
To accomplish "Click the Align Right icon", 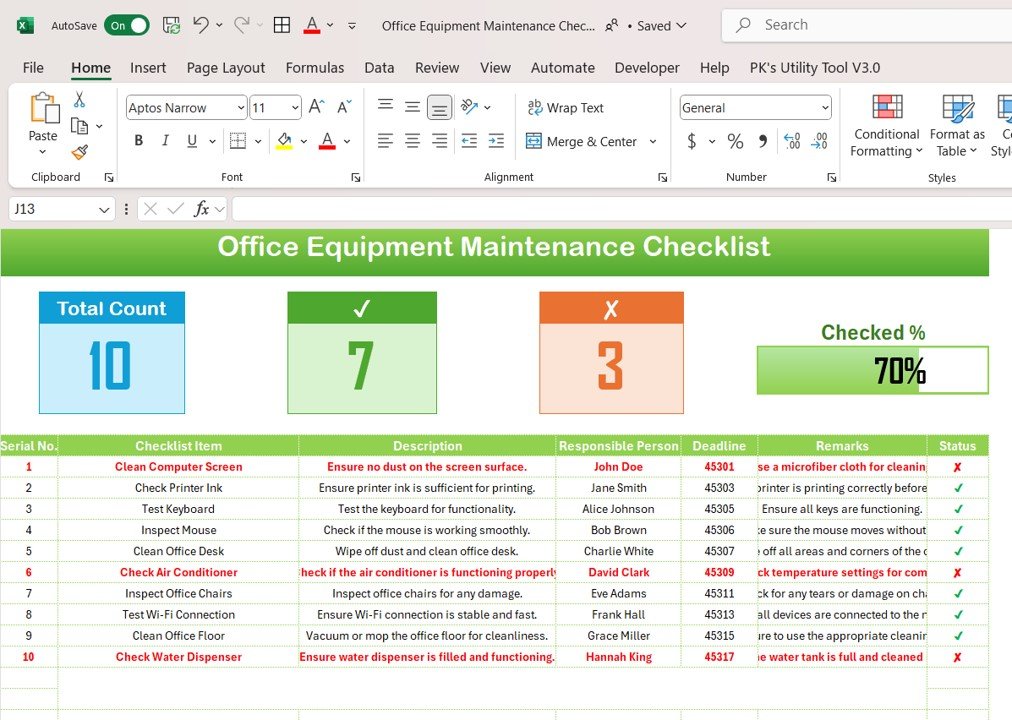I will pyautogui.click(x=440, y=141).
